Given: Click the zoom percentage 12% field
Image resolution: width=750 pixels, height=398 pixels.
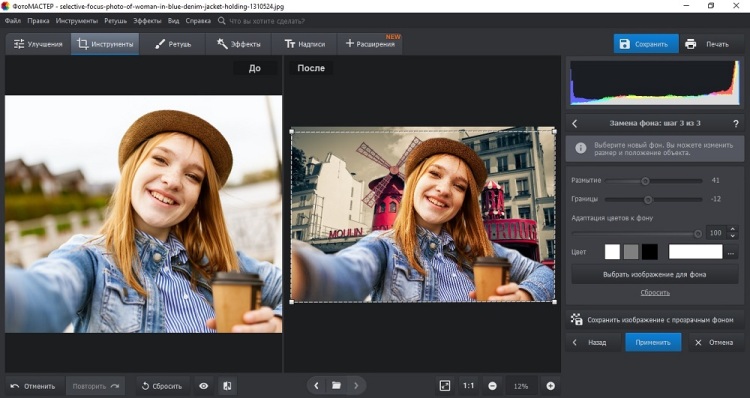Looking at the screenshot, I should click(521, 386).
